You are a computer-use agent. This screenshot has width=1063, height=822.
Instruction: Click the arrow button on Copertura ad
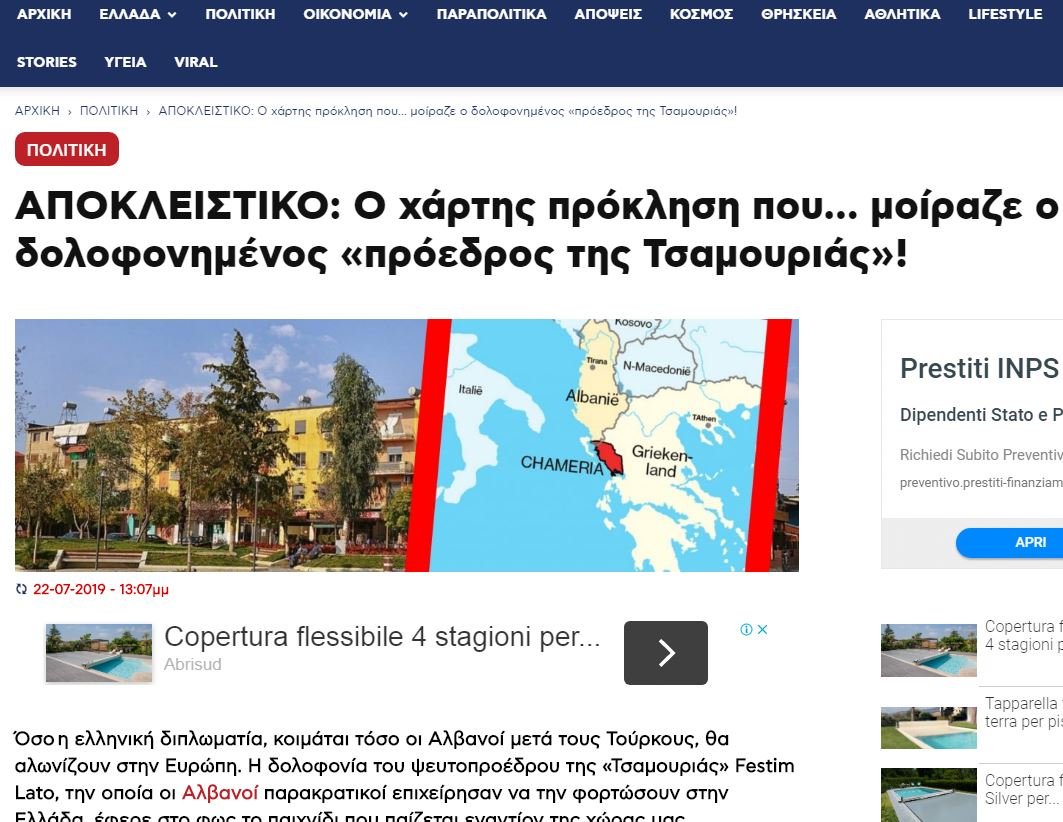[665, 653]
